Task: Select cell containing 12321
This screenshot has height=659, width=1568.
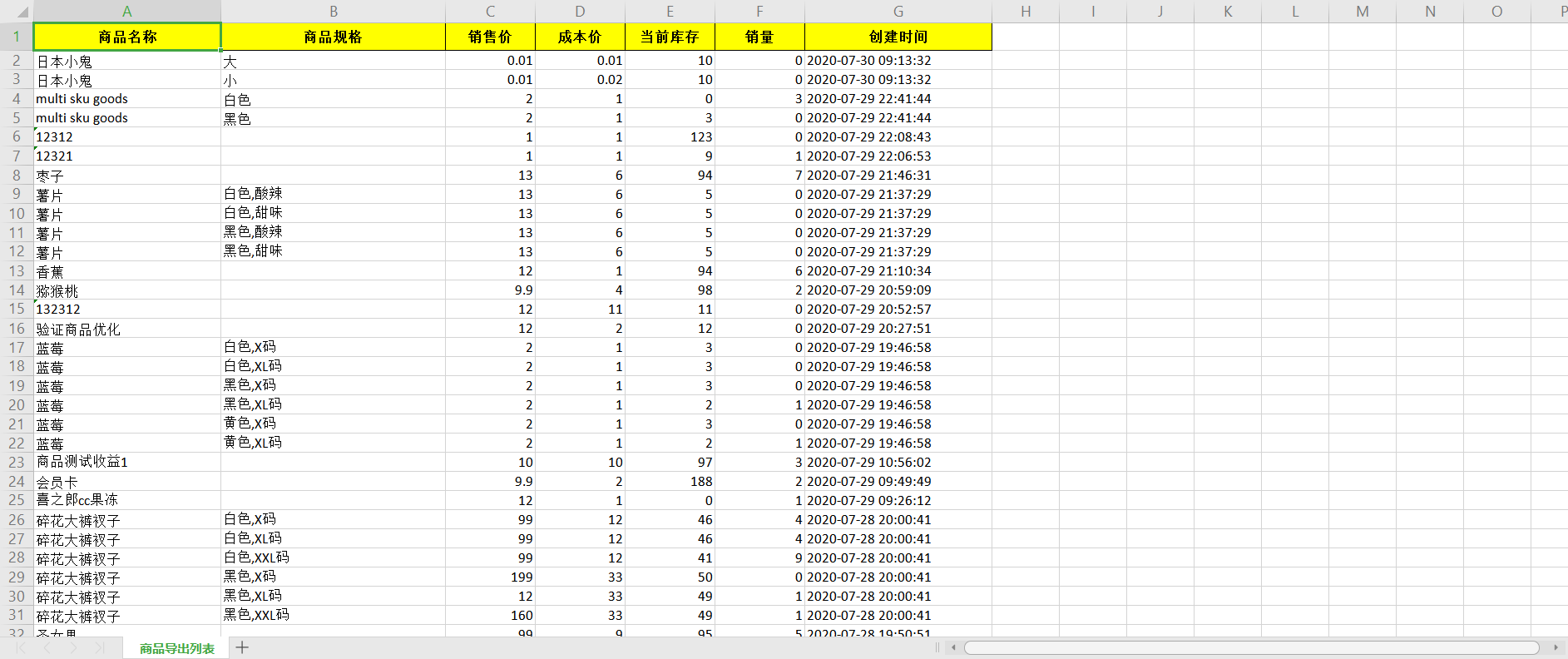Action: pyautogui.click(x=127, y=156)
